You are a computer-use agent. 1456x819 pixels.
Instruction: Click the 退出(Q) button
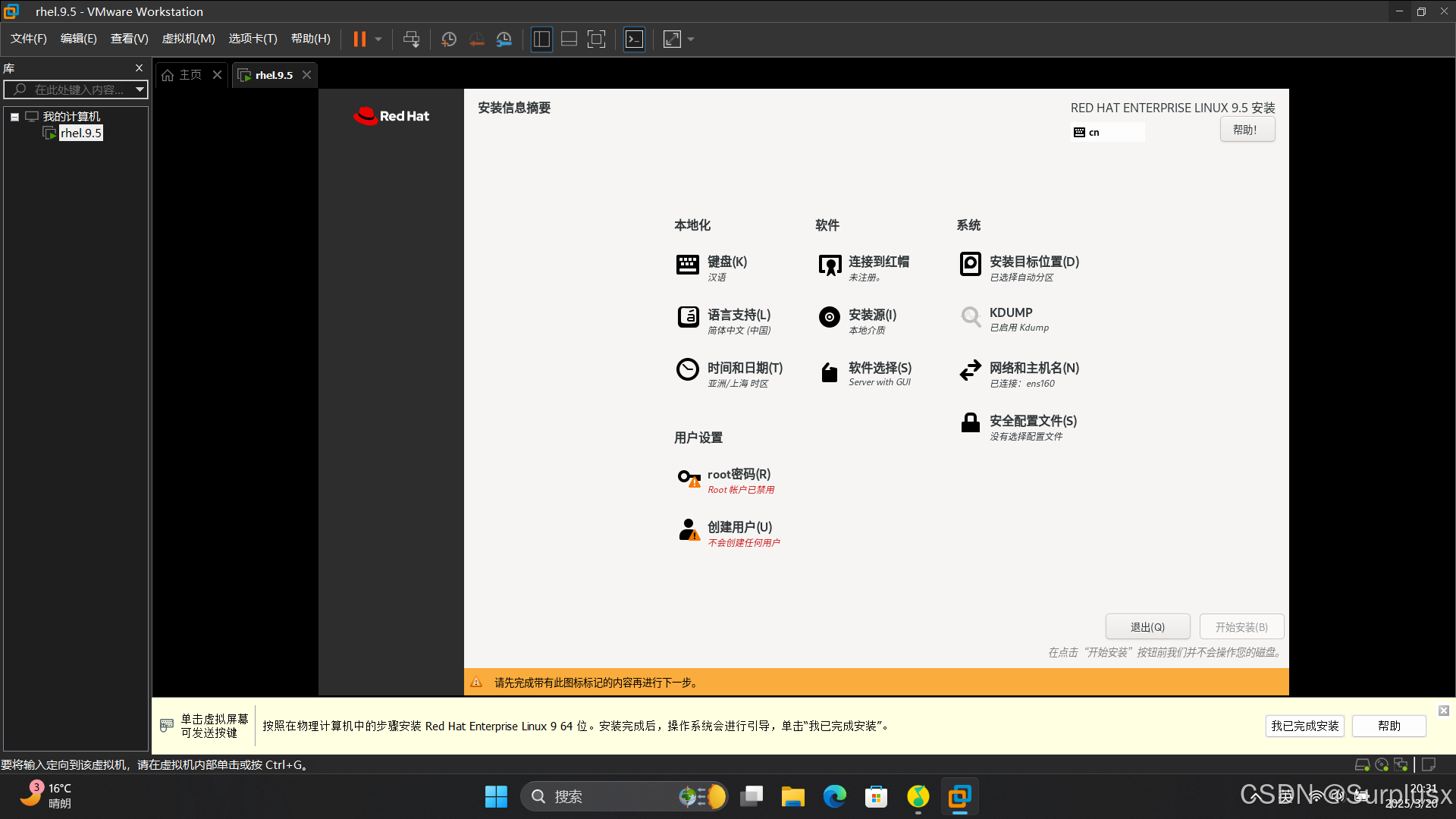tap(1147, 627)
